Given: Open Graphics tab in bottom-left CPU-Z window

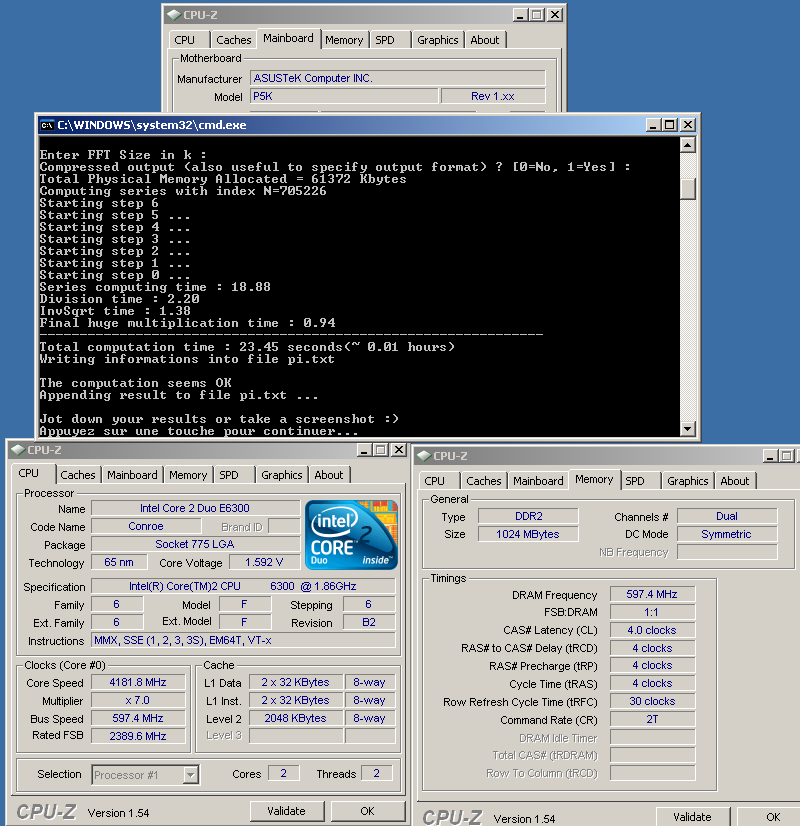Looking at the screenshot, I should [282, 475].
